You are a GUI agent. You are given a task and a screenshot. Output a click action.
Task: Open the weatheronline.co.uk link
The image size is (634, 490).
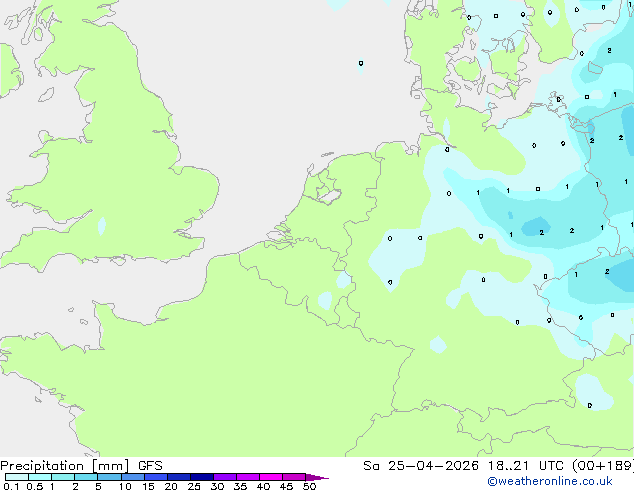550,481
